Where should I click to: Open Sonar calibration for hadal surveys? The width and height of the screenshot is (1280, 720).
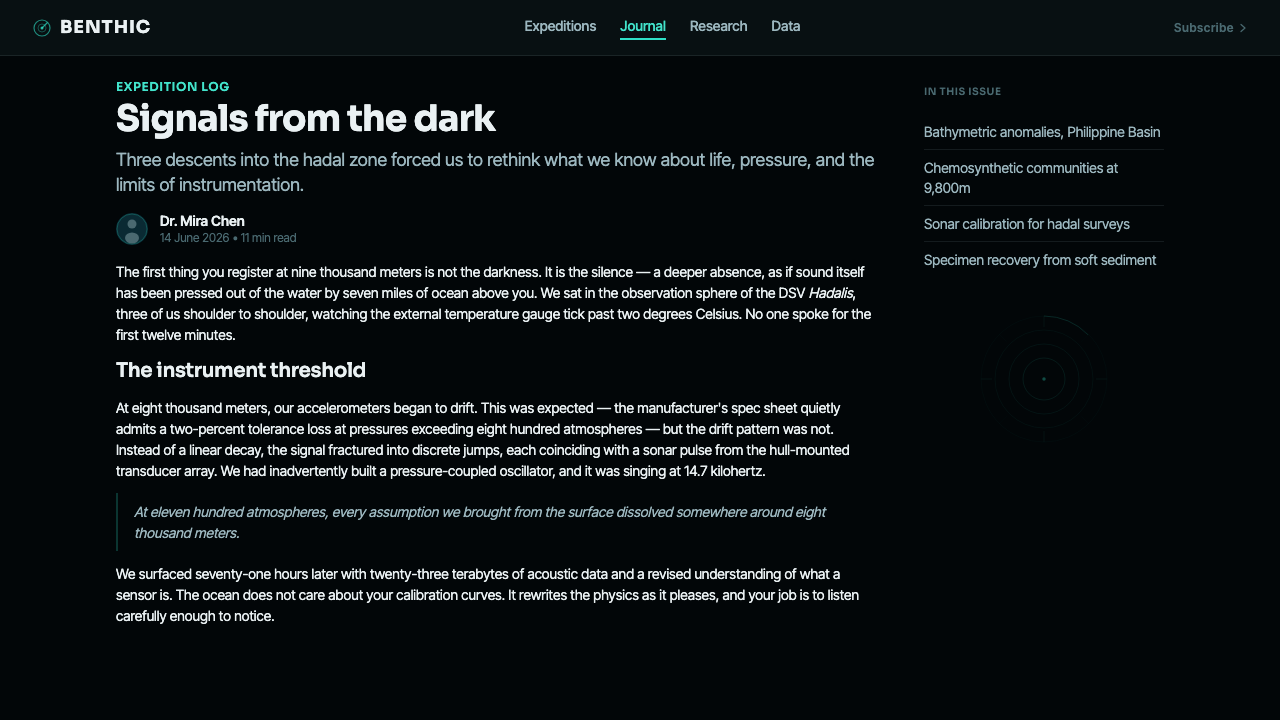tap(1027, 224)
